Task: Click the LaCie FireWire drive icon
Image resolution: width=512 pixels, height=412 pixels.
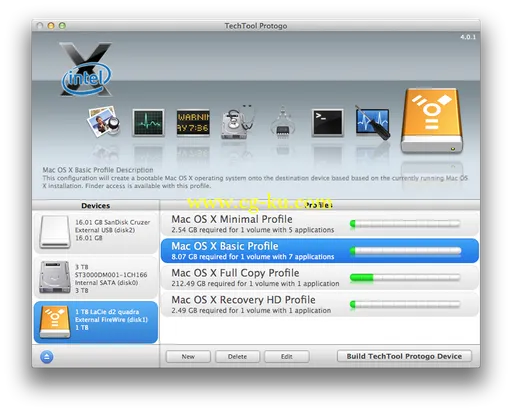Action: point(55,322)
